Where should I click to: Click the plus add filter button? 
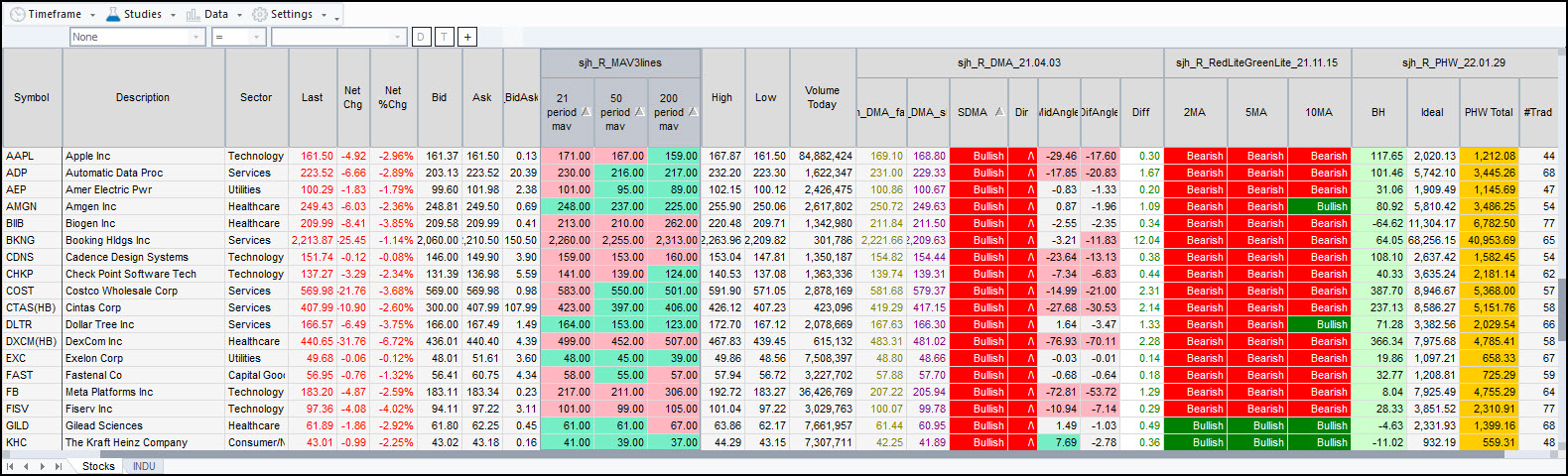coord(467,37)
